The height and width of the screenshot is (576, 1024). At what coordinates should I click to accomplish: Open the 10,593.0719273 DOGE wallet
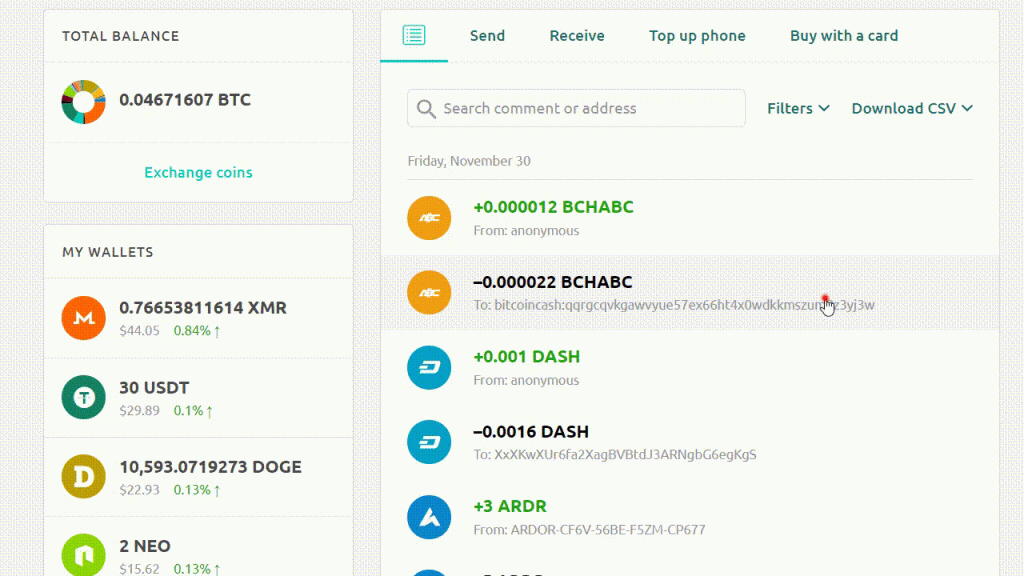[x=199, y=477]
